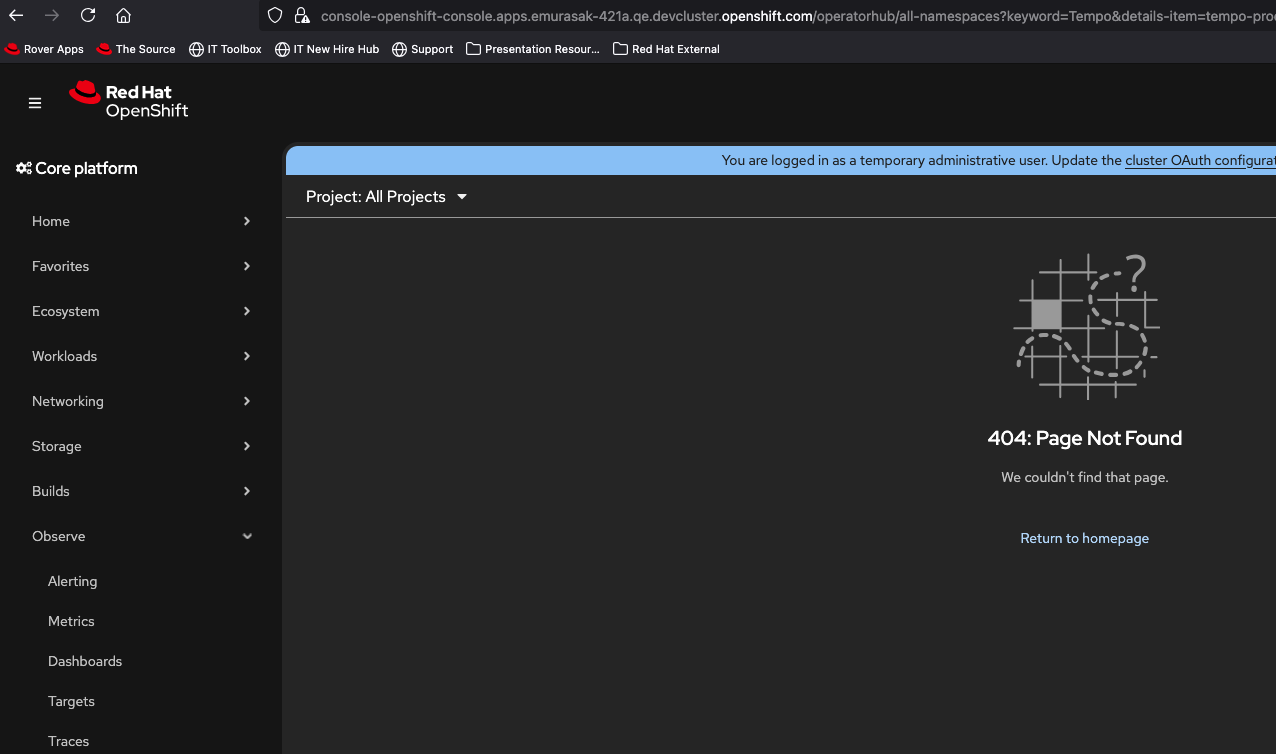Click Return to homepage link
The width and height of the screenshot is (1276, 754).
pyautogui.click(x=1084, y=538)
